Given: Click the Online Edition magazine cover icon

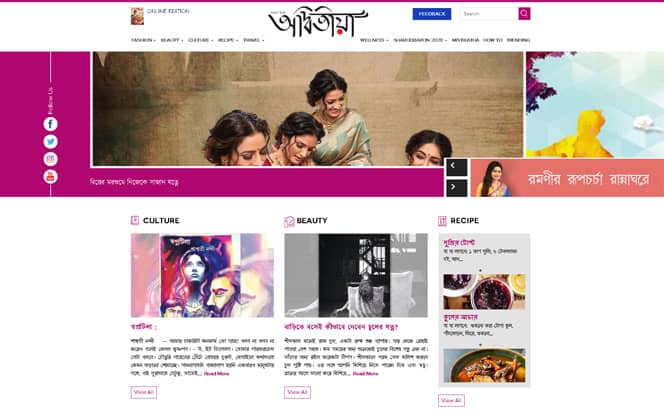Looking at the screenshot, I should 137,16.
